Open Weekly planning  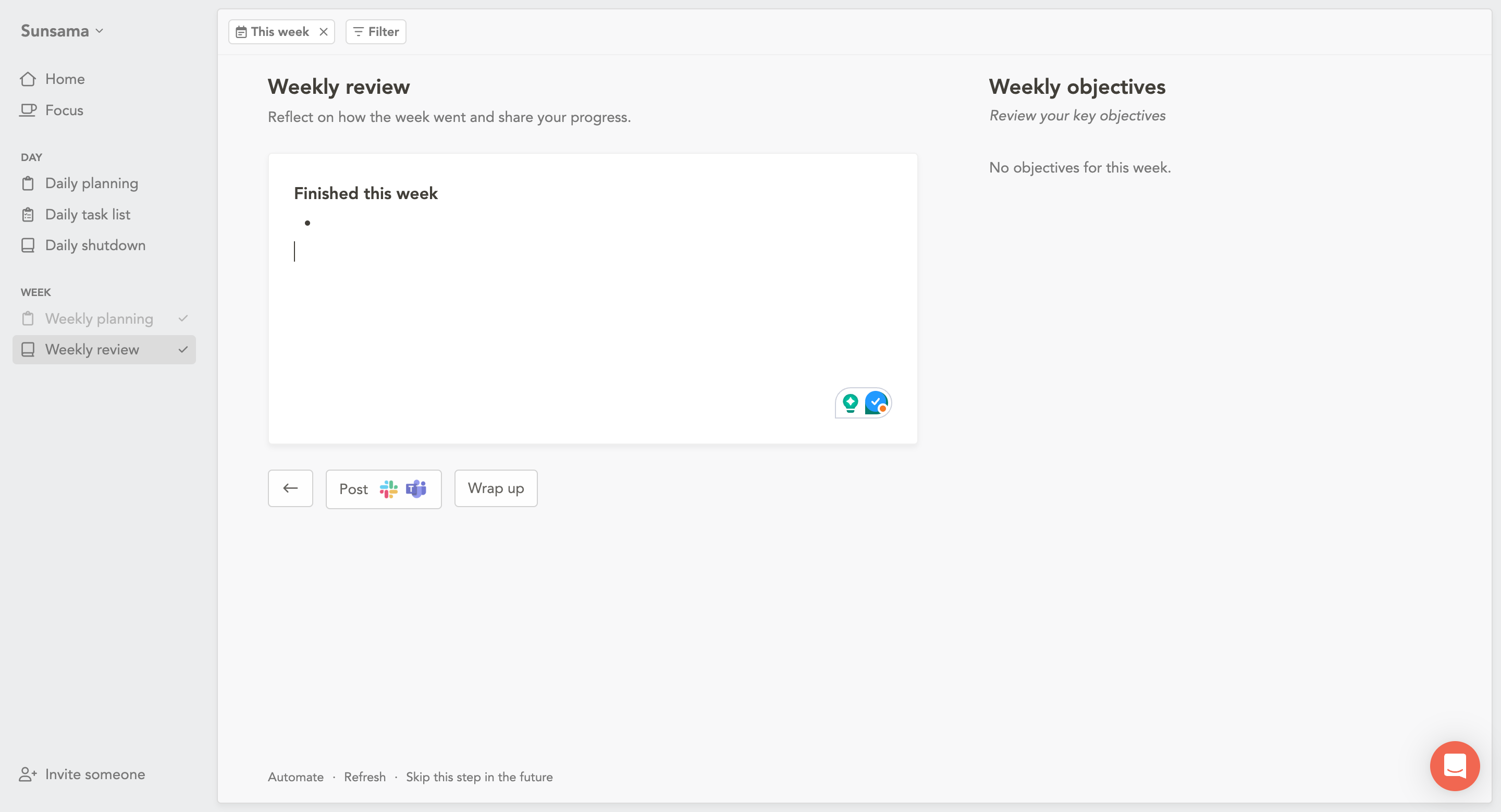pos(104,318)
